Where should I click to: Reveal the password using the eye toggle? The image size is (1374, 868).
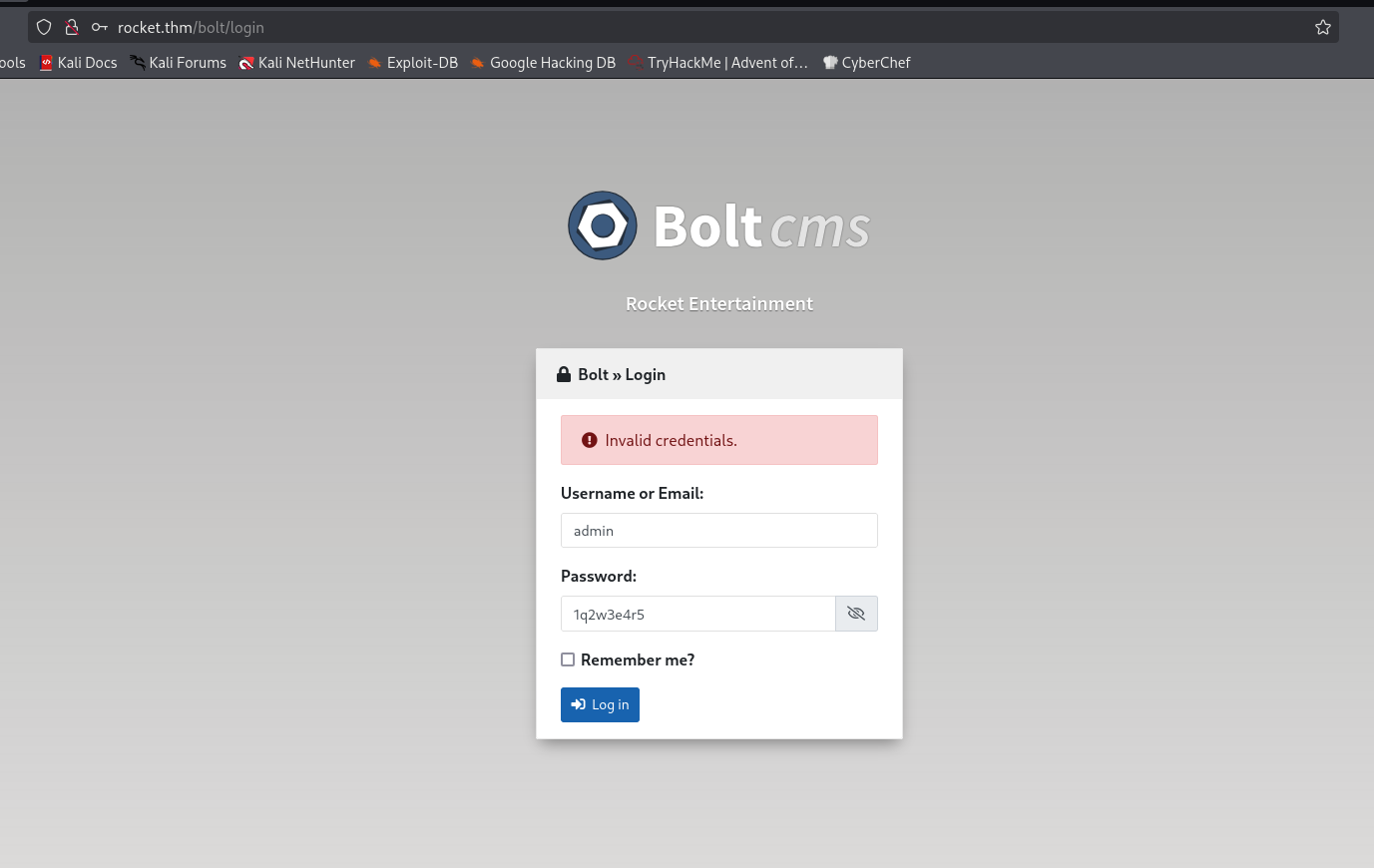point(855,614)
